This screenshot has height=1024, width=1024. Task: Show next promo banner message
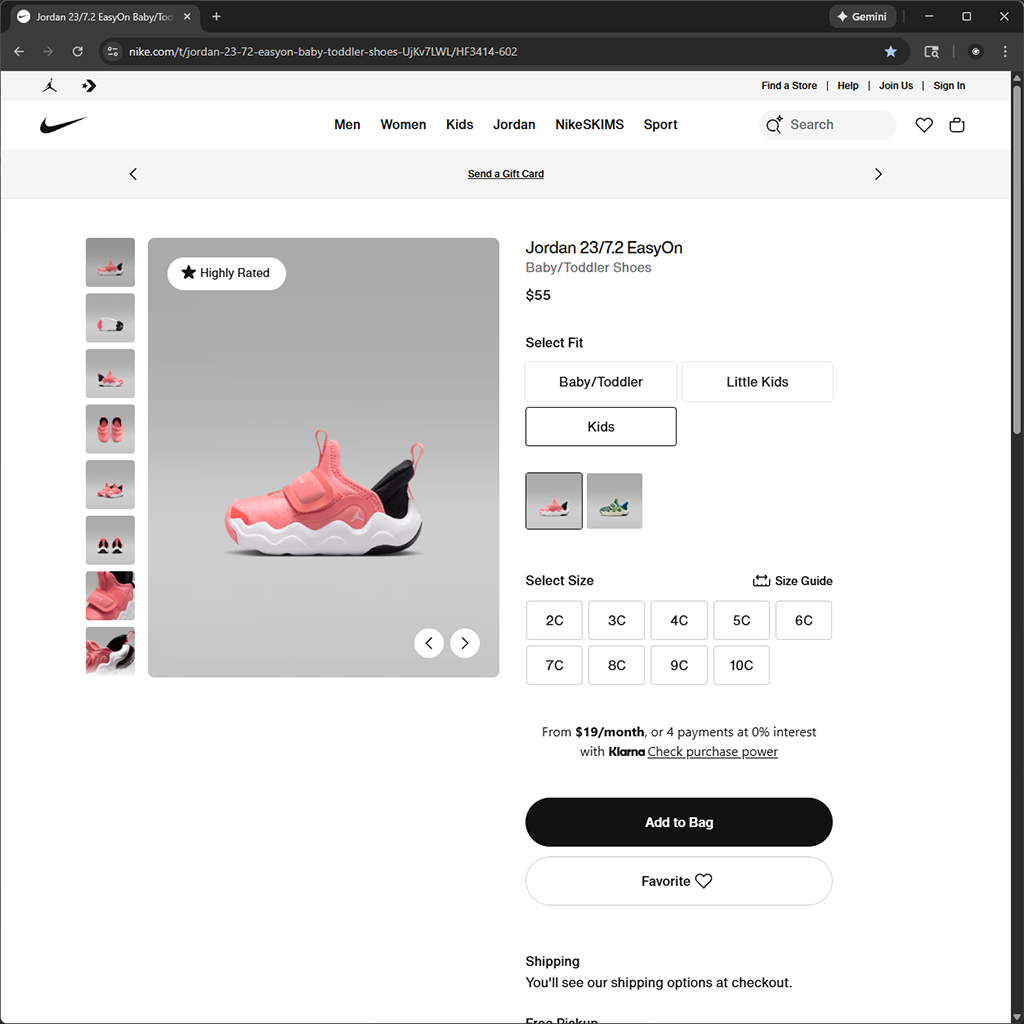pos(878,174)
